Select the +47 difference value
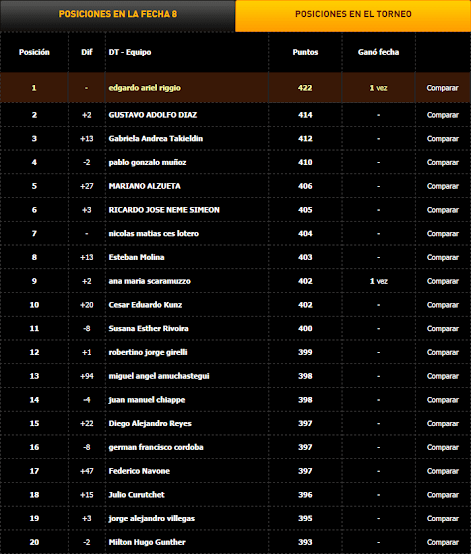Screen dimensions: 471x554 click(x=87, y=471)
